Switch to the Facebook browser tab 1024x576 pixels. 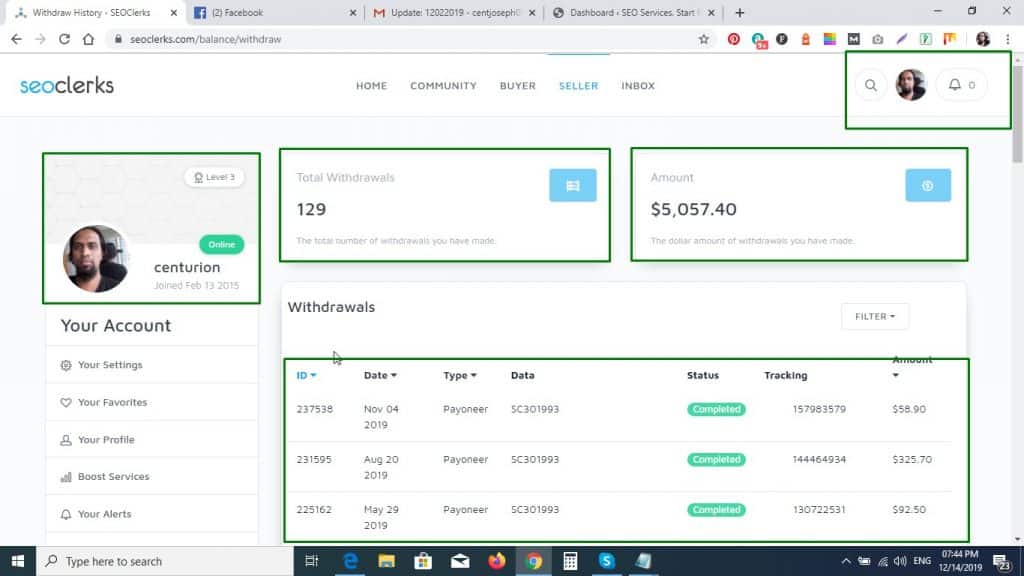[x=275, y=12]
